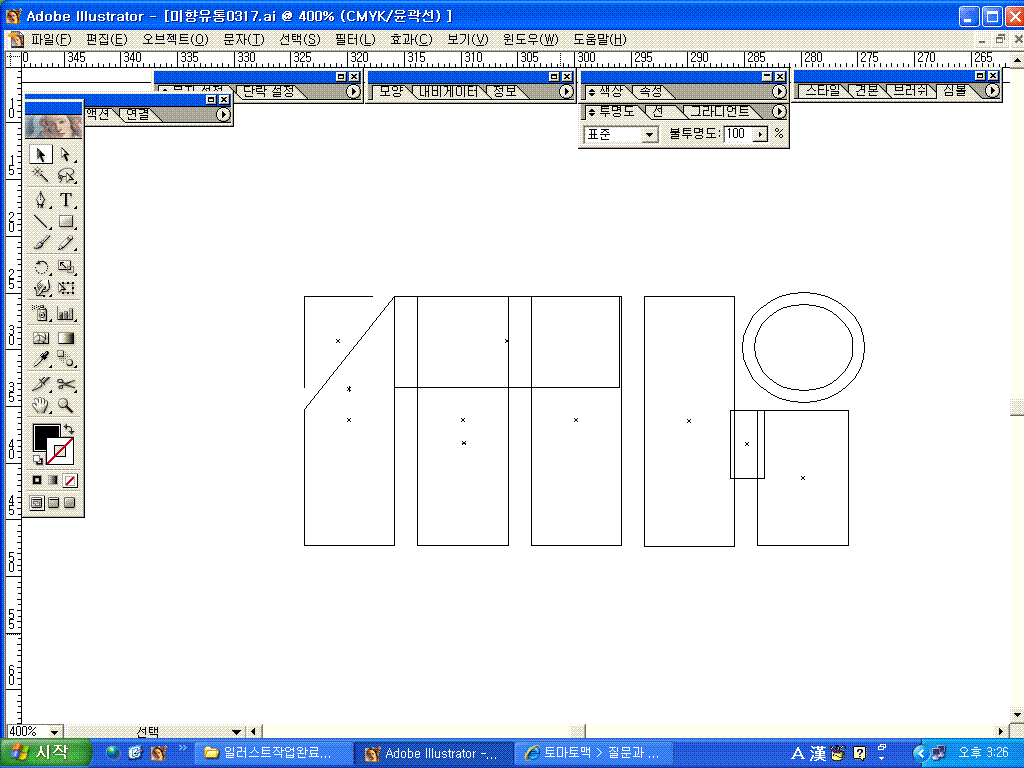Pick the Magic Wand tool
This screenshot has width=1024, height=768.
pyautogui.click(x=42, y=176)
